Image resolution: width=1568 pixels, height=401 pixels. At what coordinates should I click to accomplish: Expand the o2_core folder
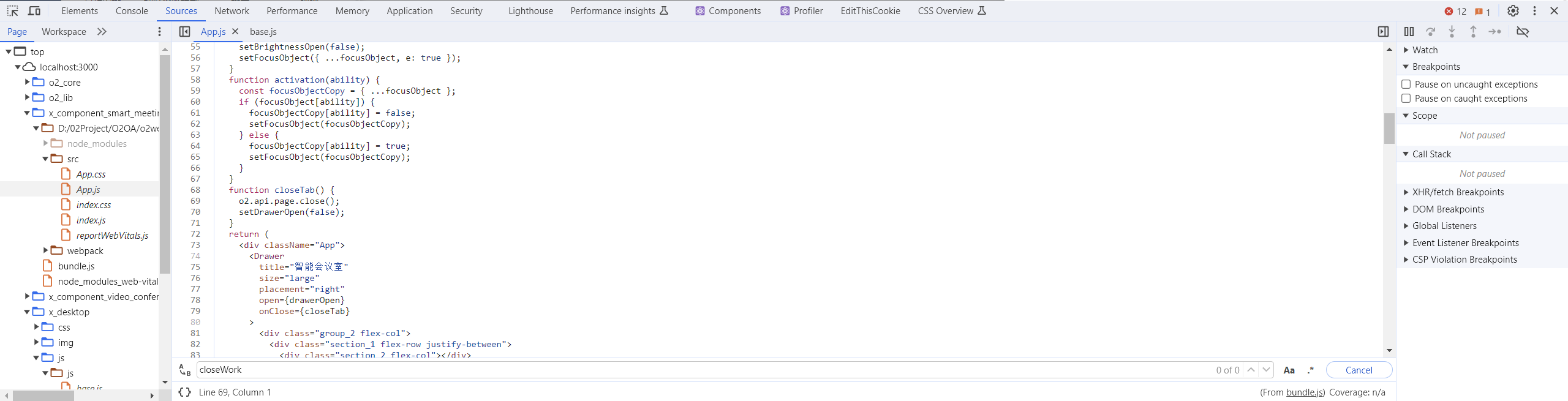[x=27, y=81]
